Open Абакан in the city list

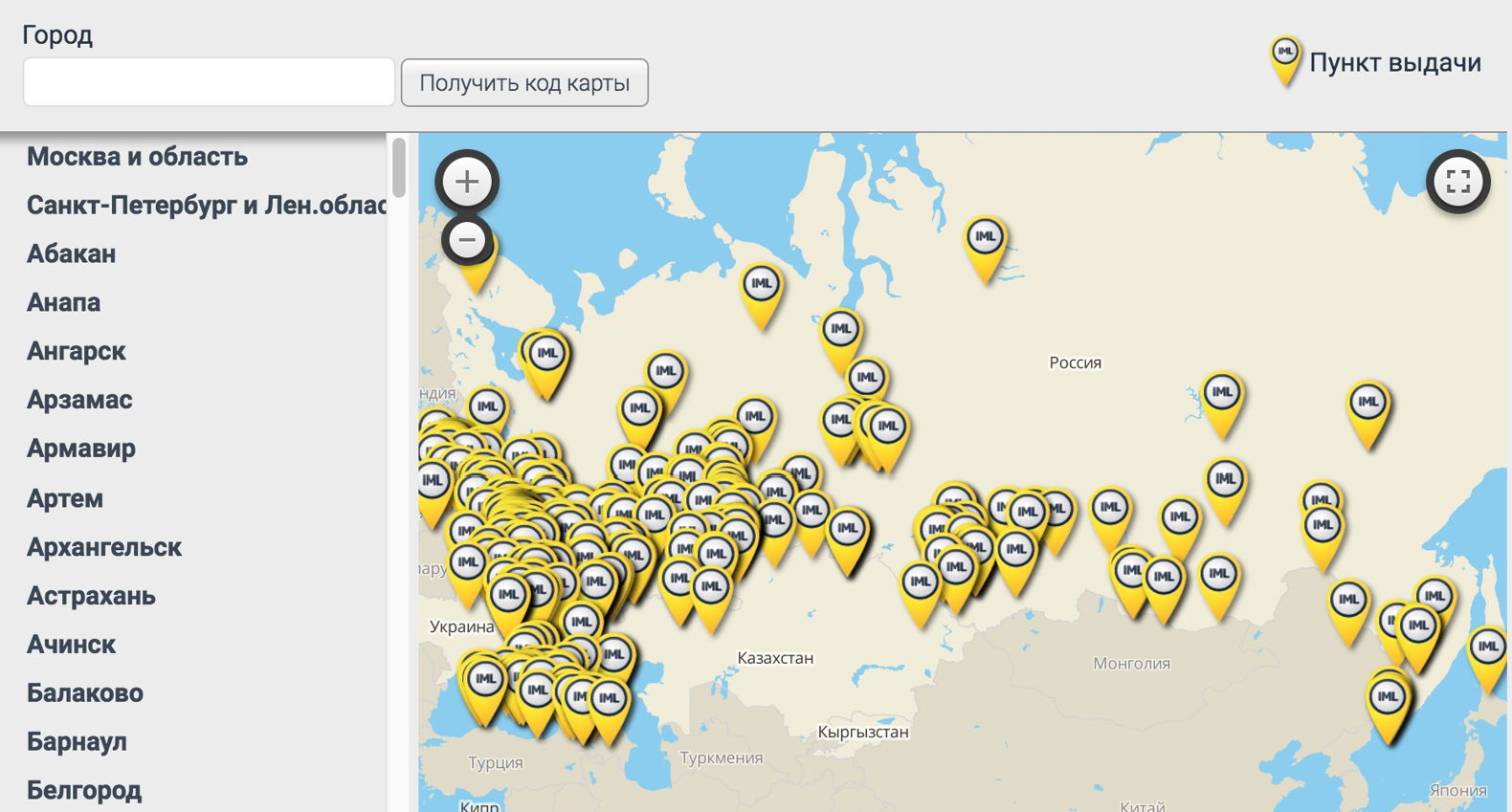[71, 254]
